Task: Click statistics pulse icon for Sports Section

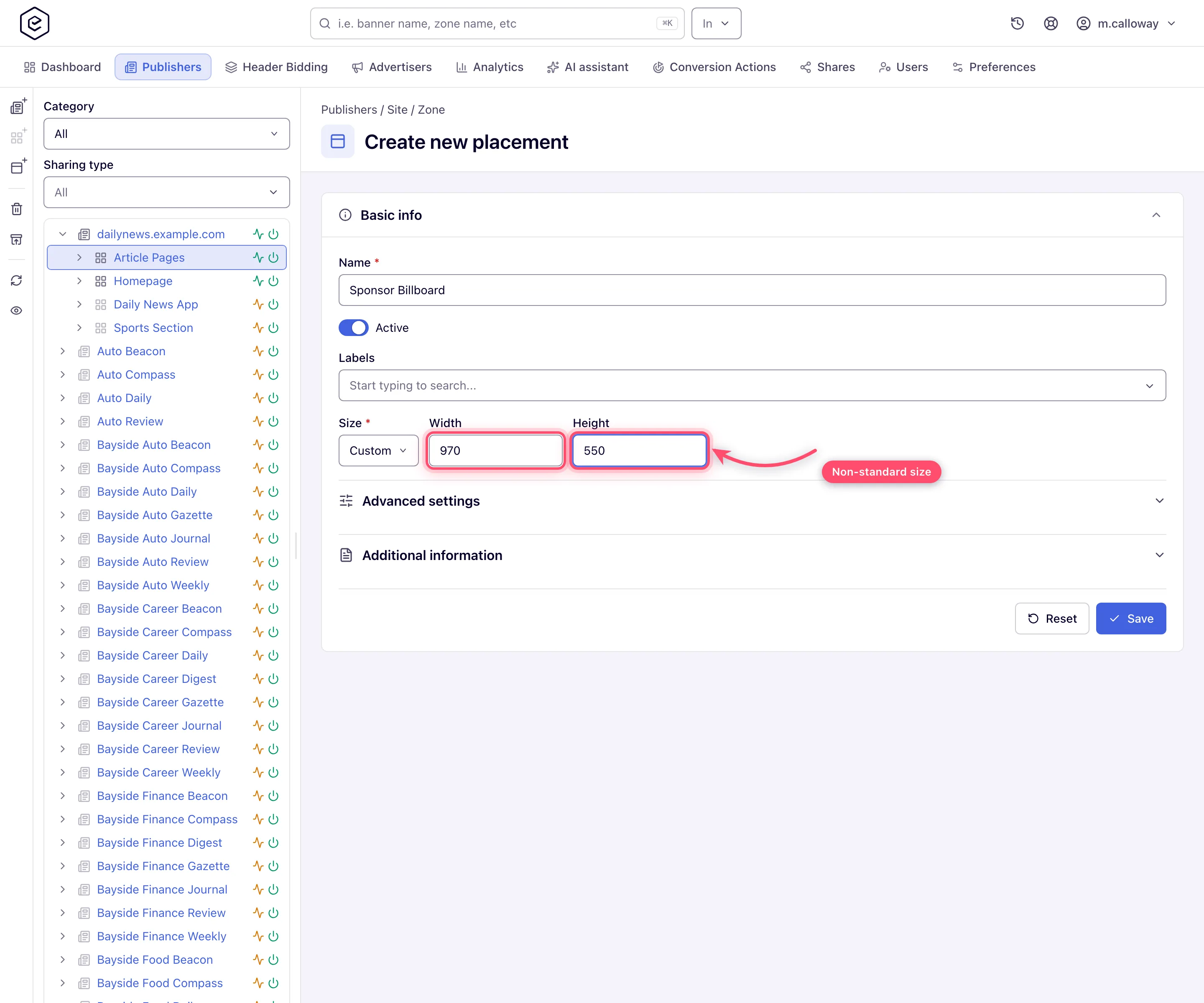Action: [x=258, y=328]
